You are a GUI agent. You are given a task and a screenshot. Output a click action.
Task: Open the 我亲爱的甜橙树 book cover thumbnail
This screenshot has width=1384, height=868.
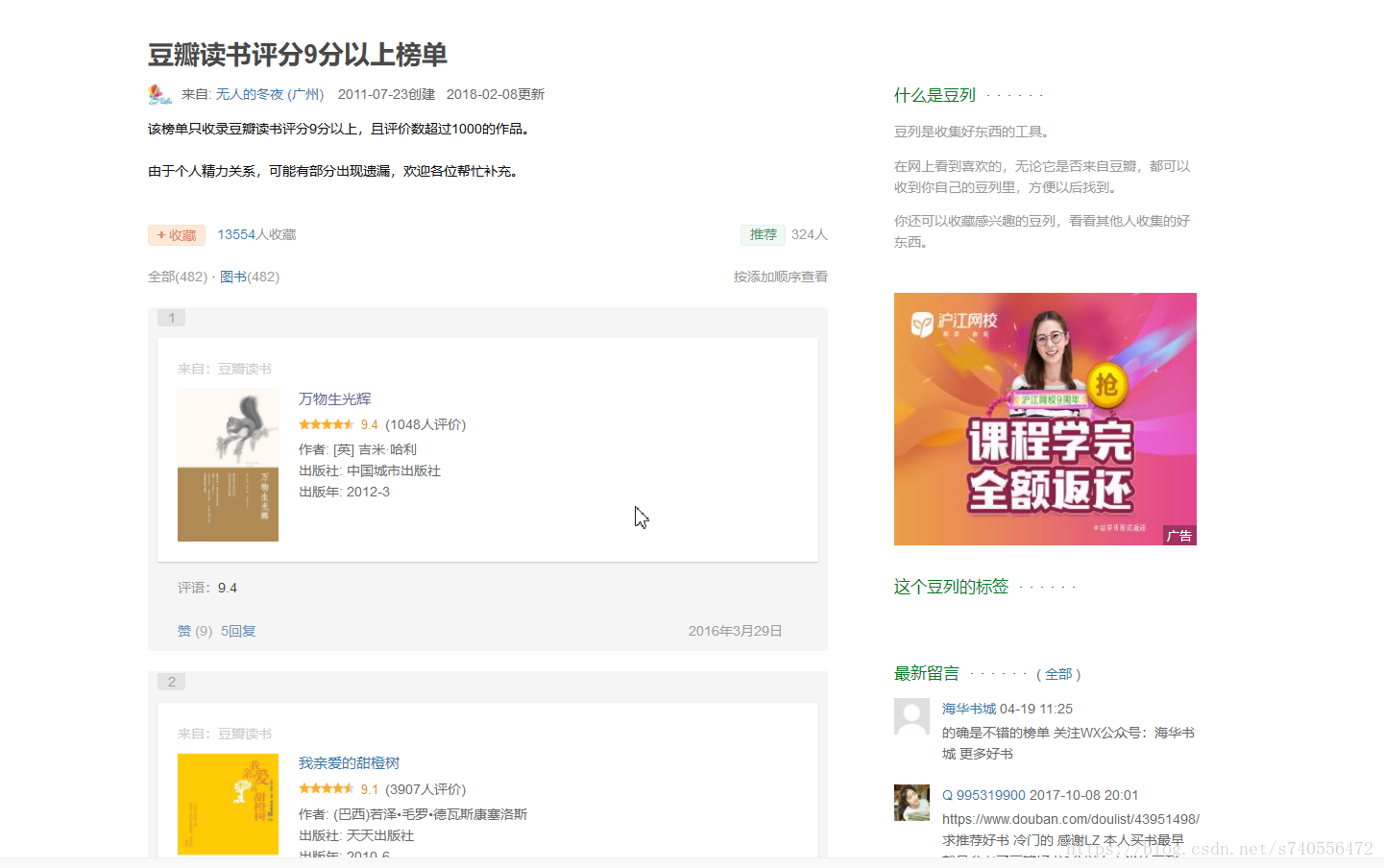228,804
